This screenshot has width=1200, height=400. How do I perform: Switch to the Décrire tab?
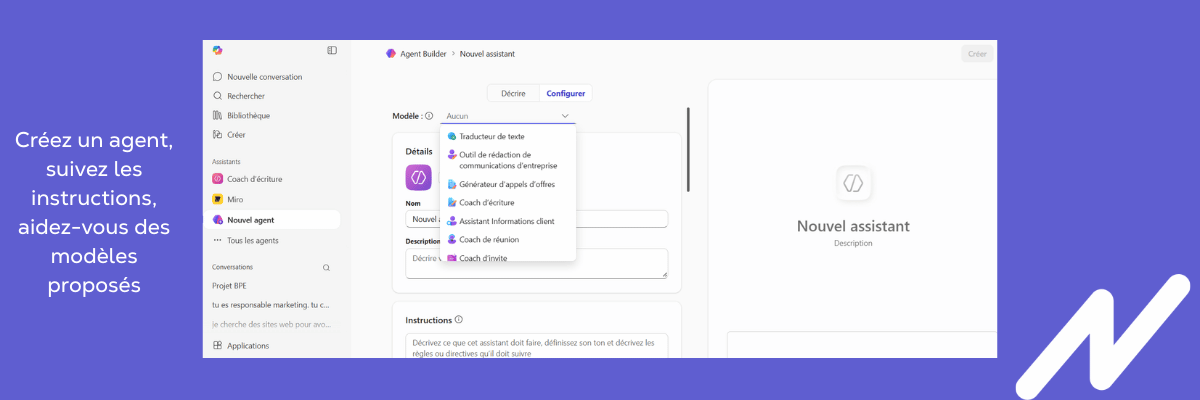pos(513,93)
